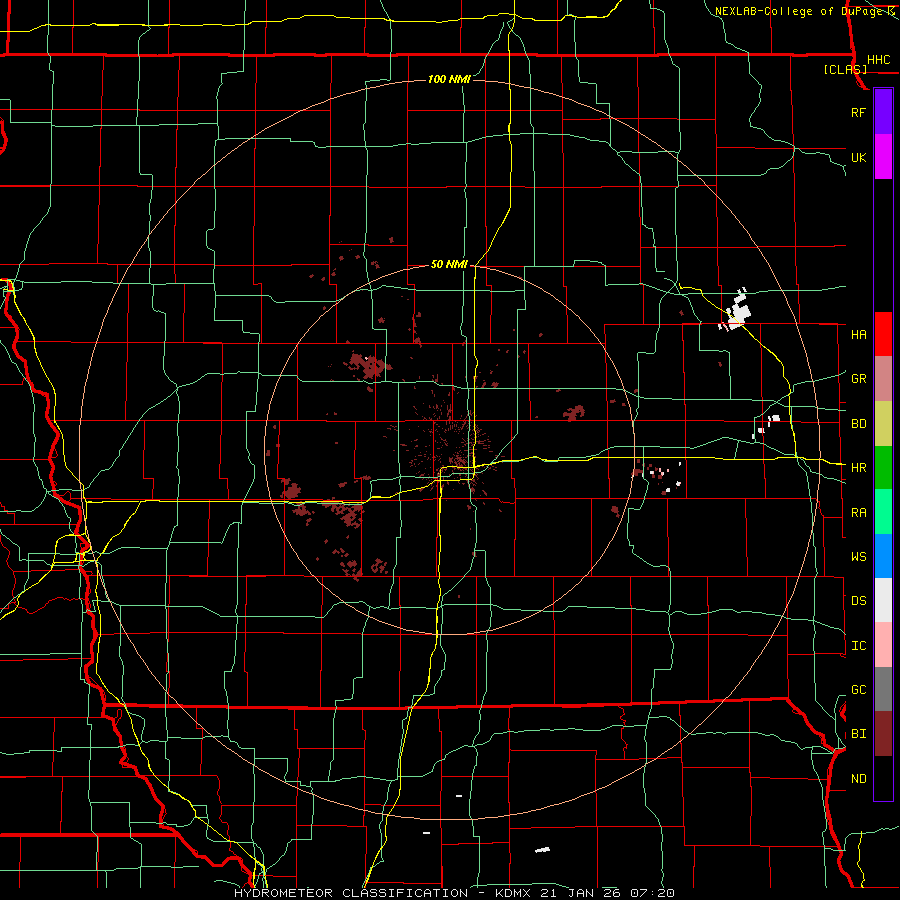Click the GR legend label text
This screenshot has width=900, height=900.
[858, 379]
